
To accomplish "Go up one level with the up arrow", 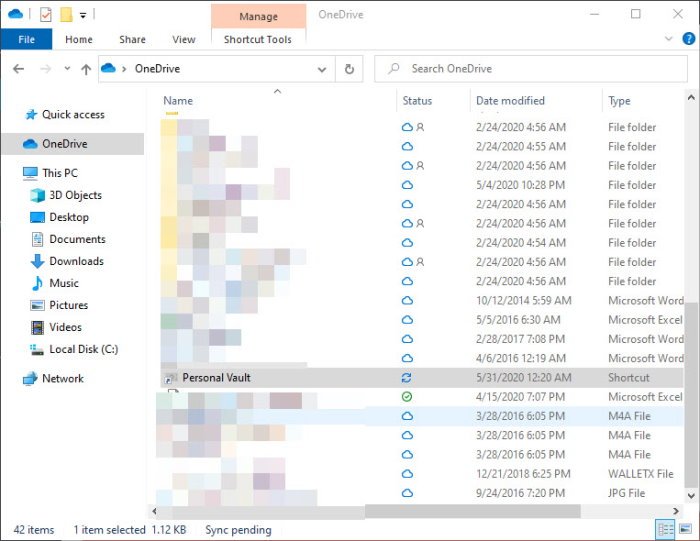I will (x=86, y=69).
